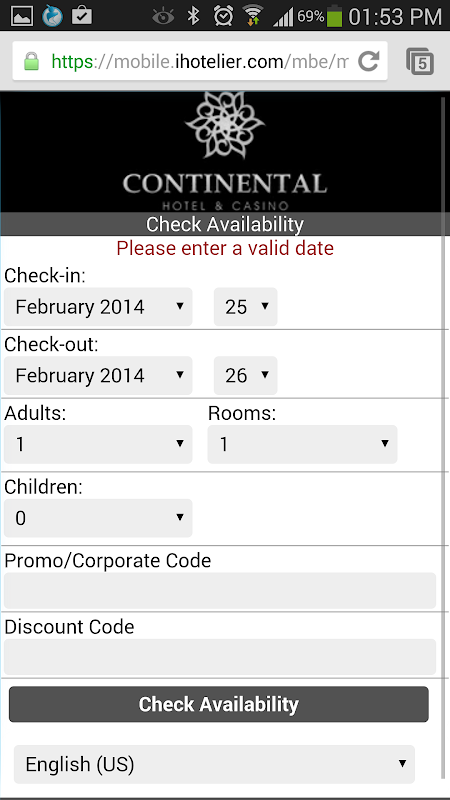This screenshot has width=450, height=800.
Task: Focus the Promo/Corporate Code field
Action: pos(220,590)
